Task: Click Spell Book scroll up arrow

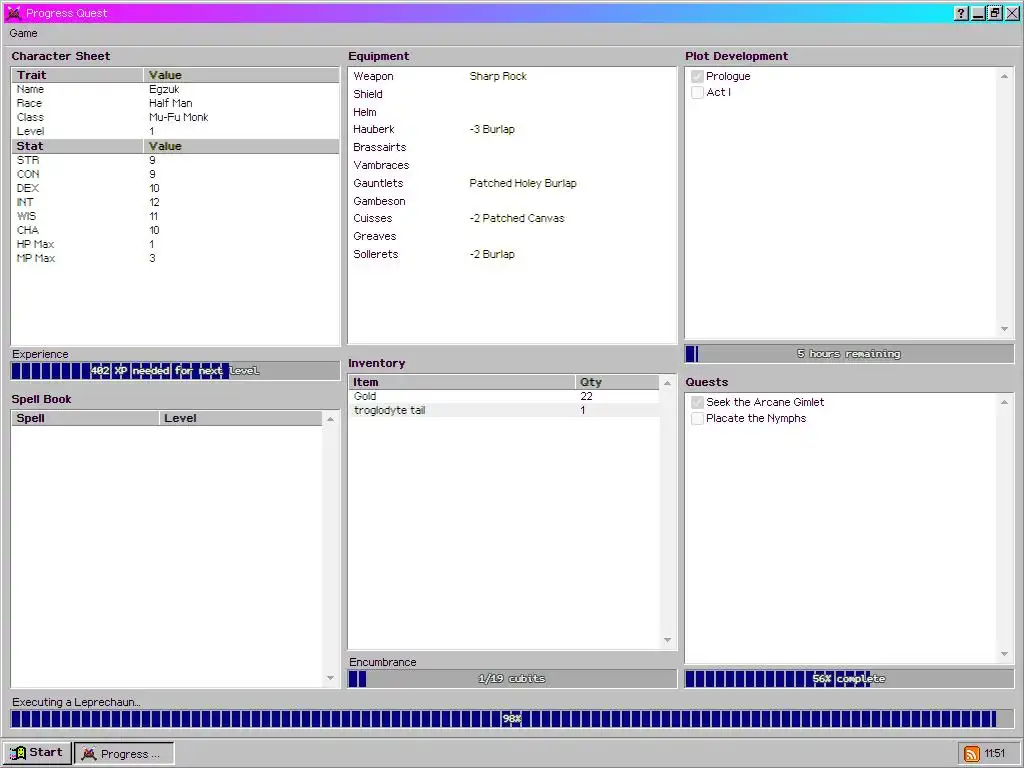Action: (x=330, y=419)
